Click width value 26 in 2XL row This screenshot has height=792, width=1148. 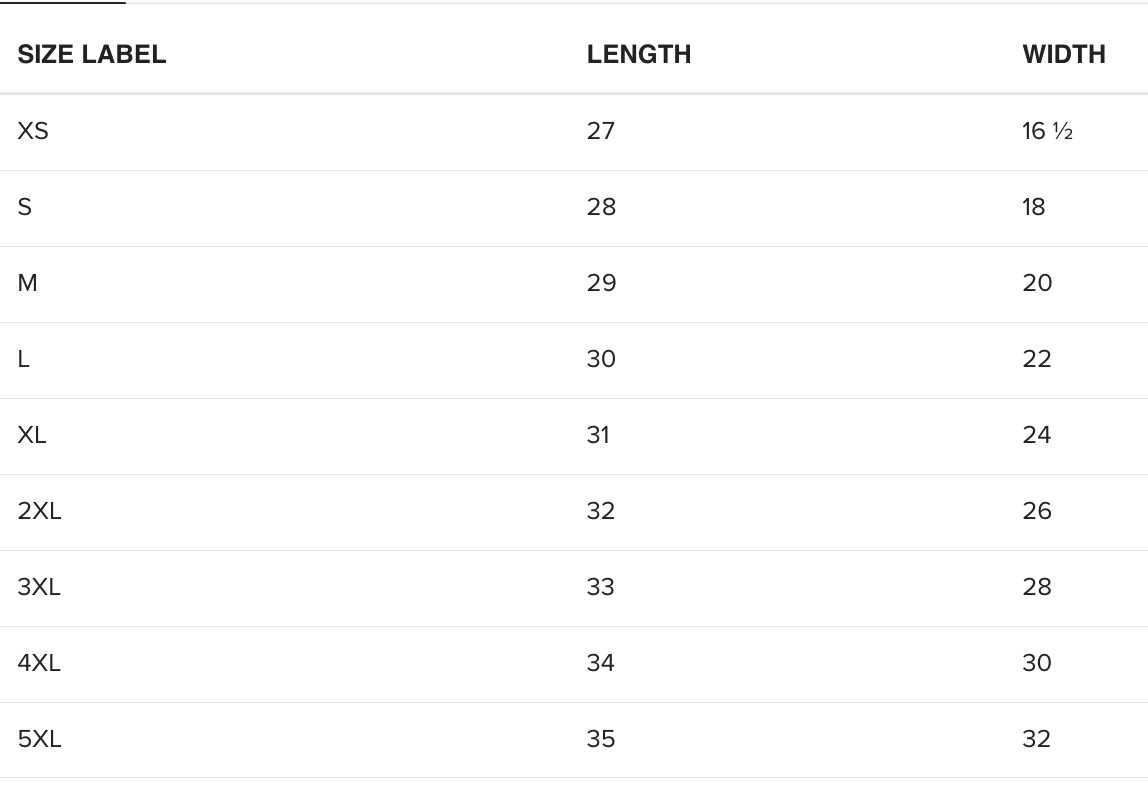point(1037,511)
